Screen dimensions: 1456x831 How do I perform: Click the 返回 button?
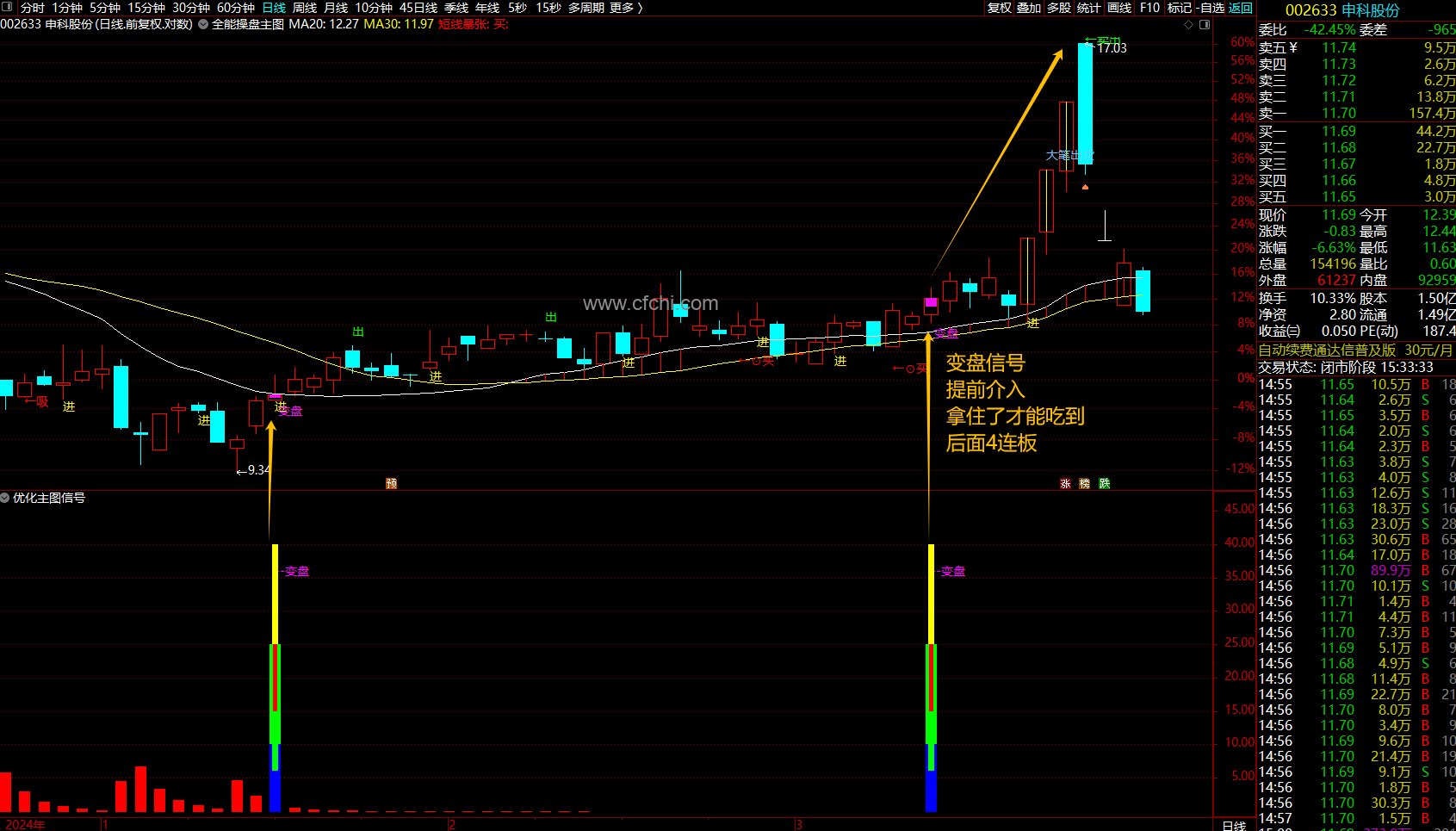pos(1241,8)
